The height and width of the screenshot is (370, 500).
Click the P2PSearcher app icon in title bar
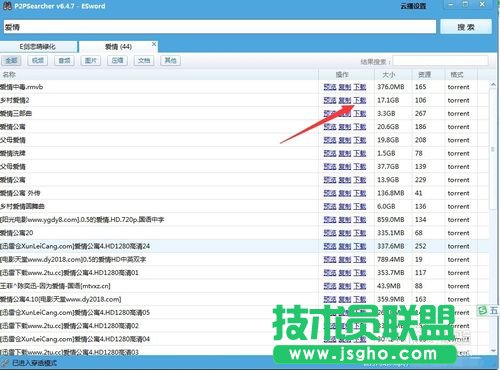tap(7, 6)
